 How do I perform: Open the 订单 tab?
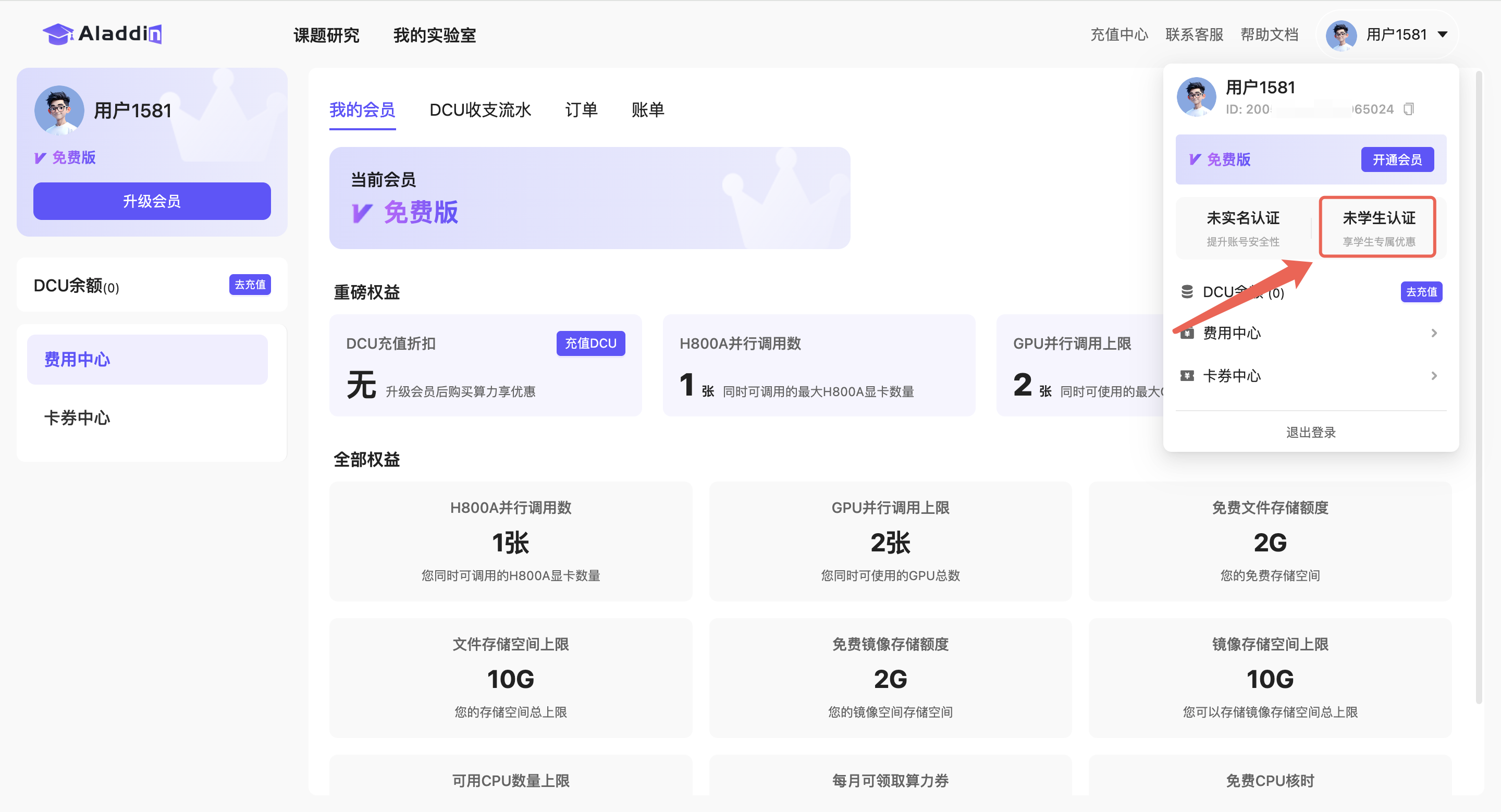coord(581,109)
